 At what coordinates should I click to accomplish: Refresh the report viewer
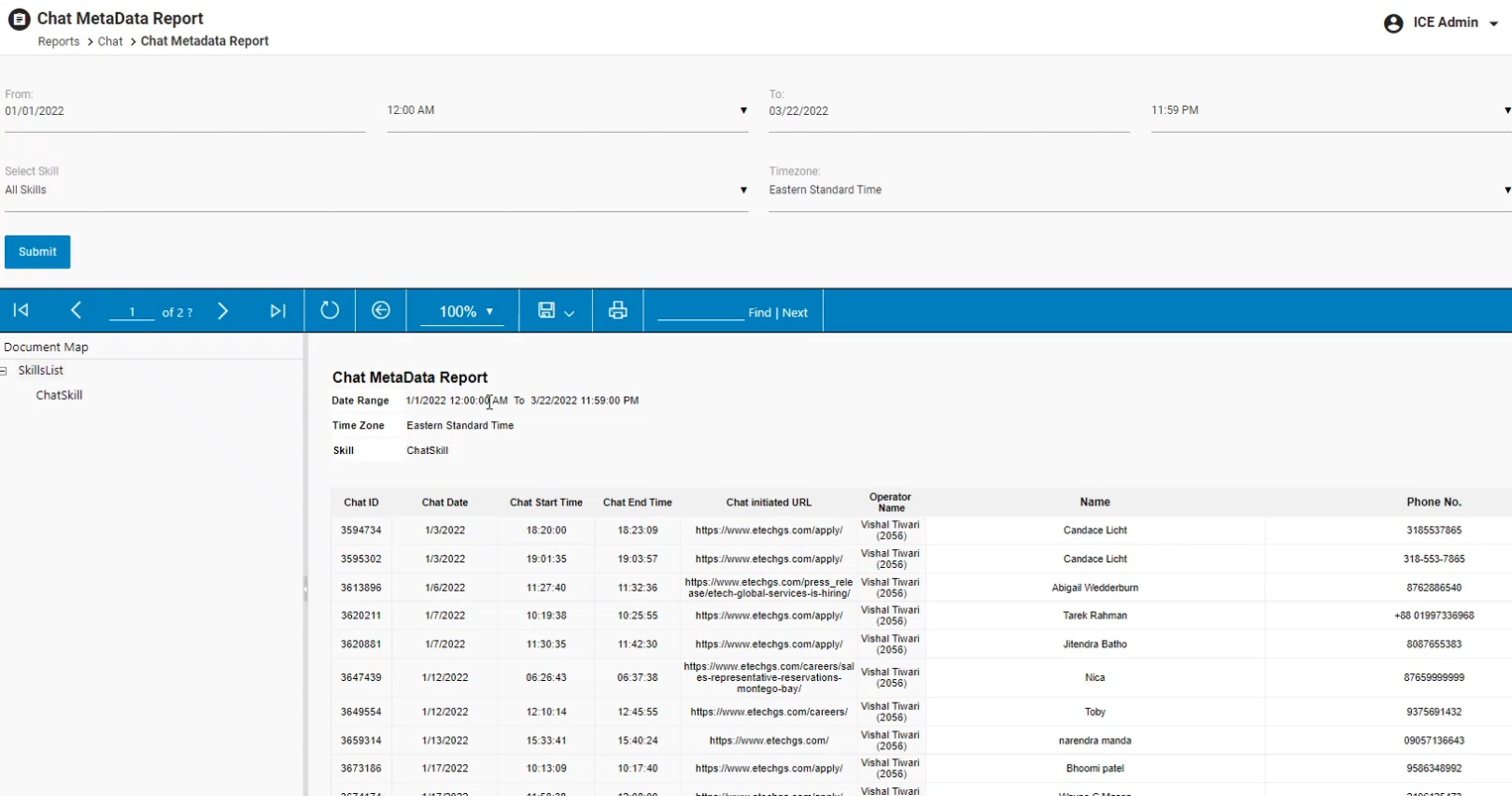click(x=330, y=311)
